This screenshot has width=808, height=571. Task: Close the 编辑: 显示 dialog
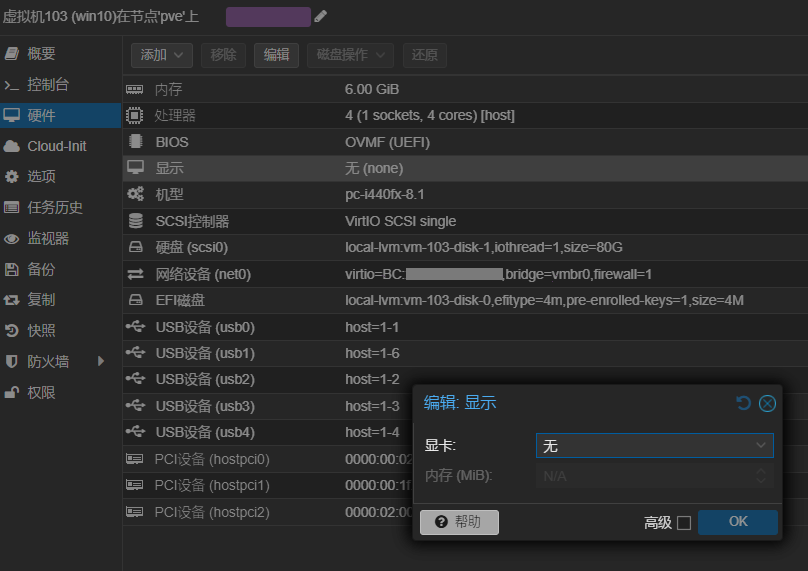point(767,404)
